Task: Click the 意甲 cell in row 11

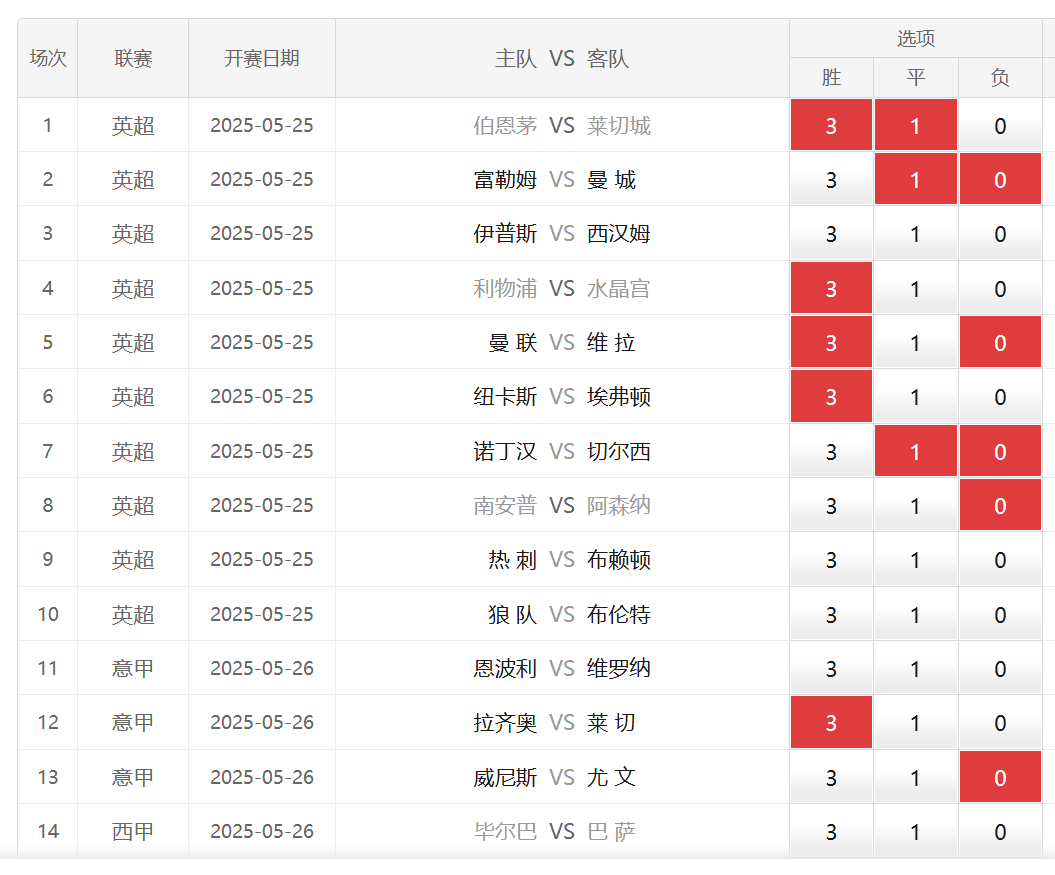Action: coord(133,668)
